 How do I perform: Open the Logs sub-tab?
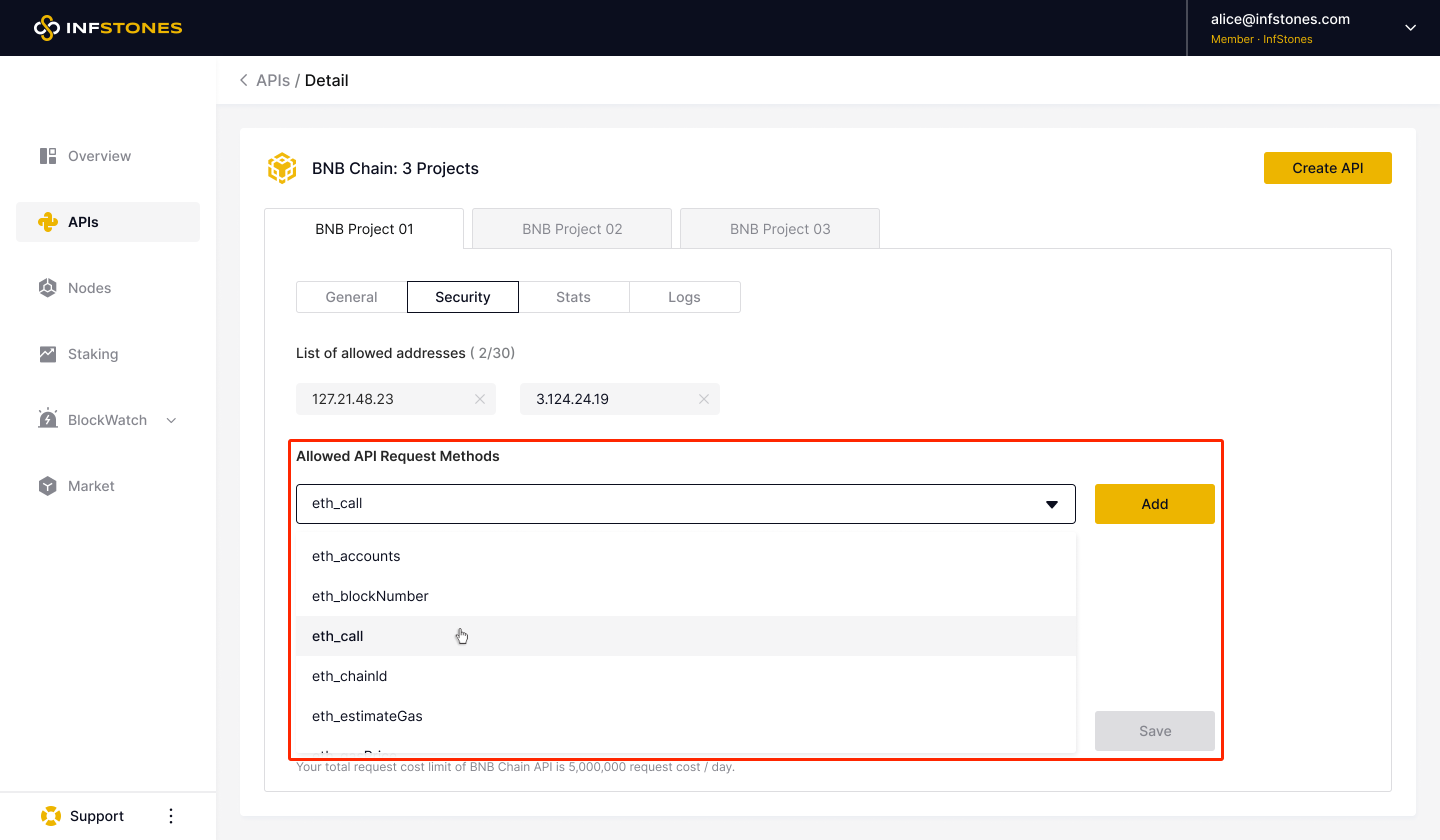[684, 297]
